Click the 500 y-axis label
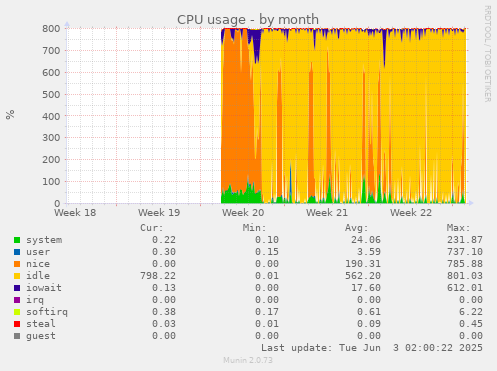This screenshot has width=497, height=371. click(x=51, y=94)
